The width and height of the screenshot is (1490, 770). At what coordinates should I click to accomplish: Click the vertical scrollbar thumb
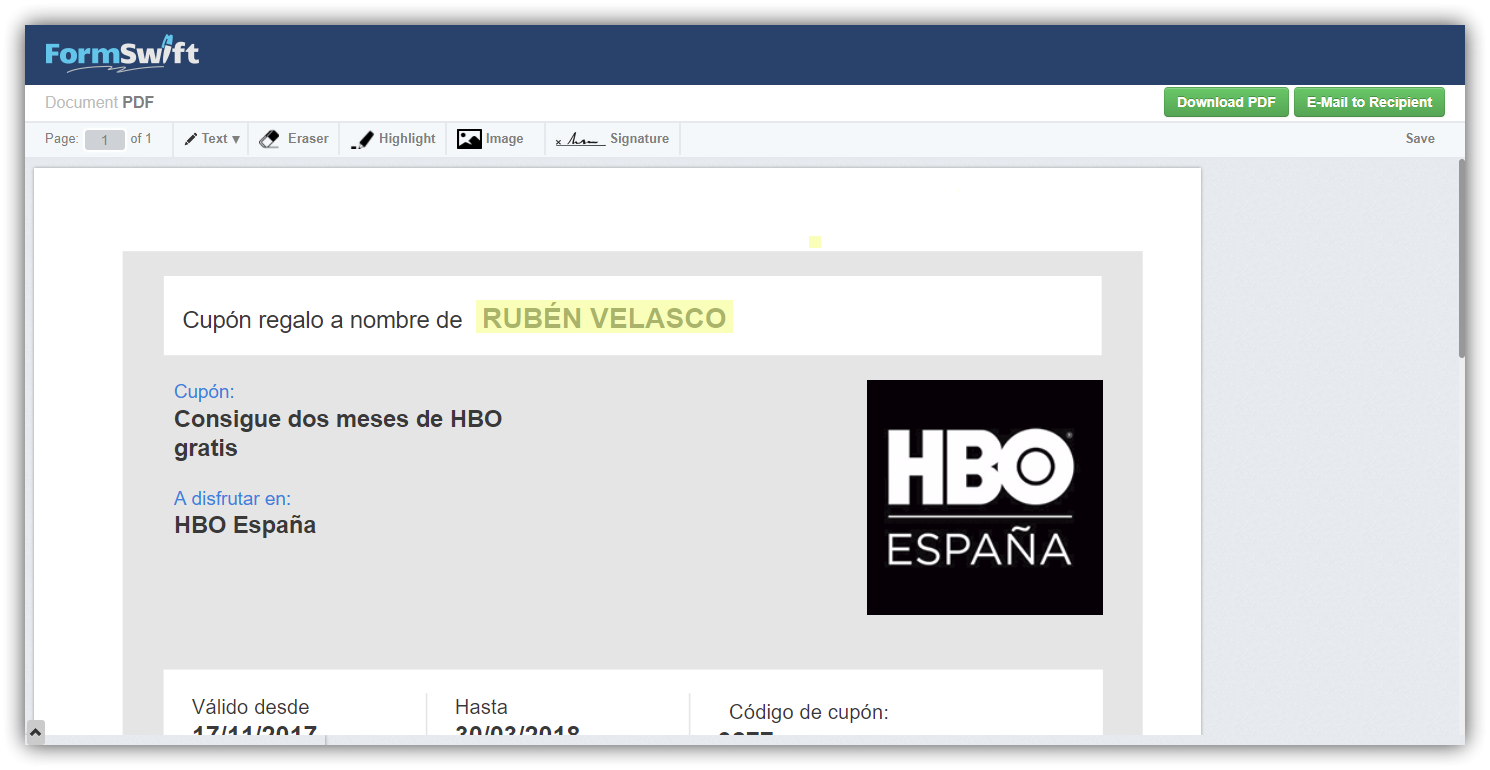(x=1462, y=258)
